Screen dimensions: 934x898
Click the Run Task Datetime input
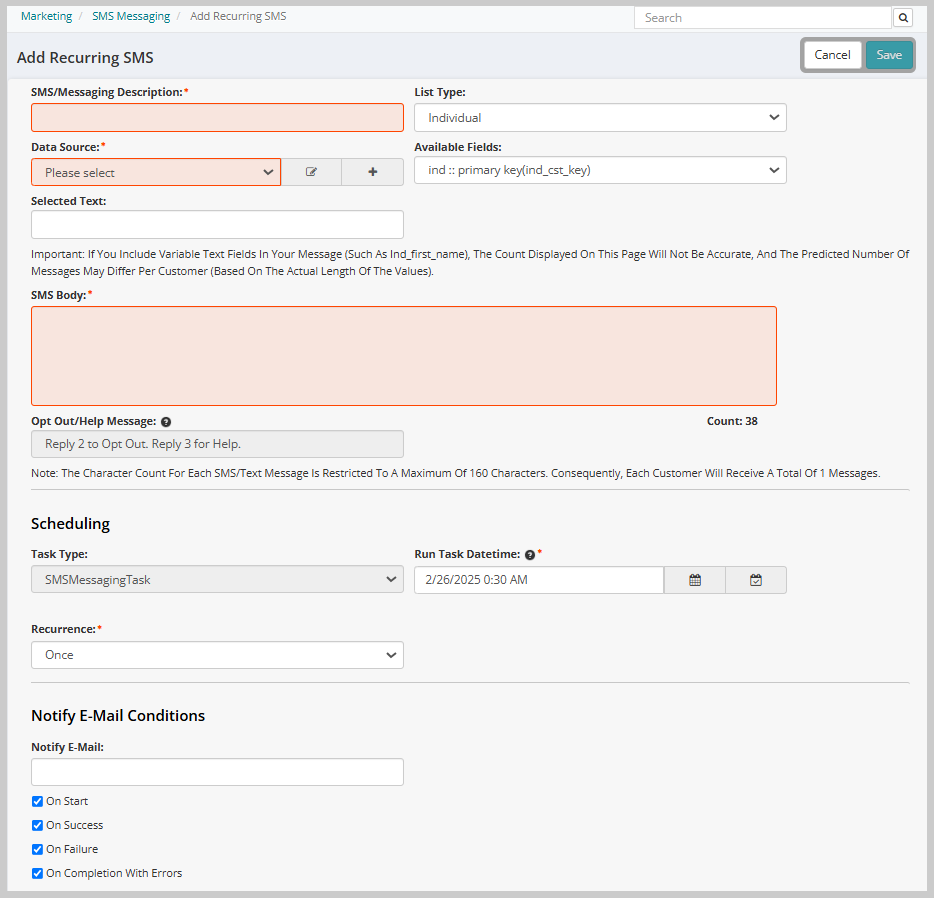point(539,580)
